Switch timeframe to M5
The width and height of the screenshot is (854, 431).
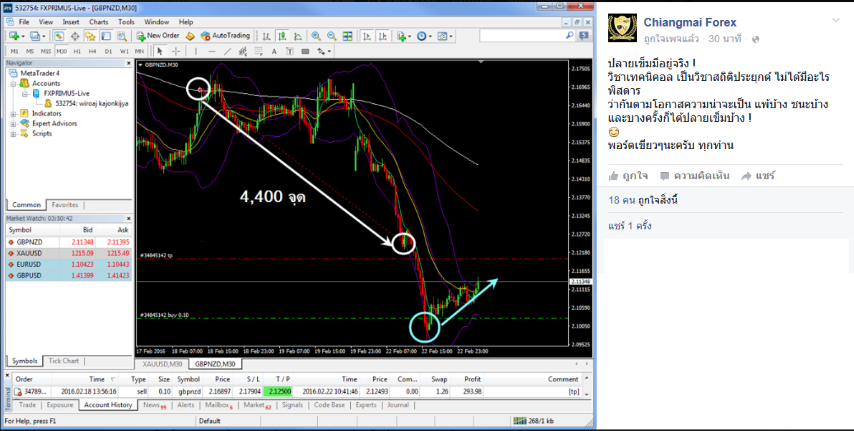tap(30, 51)
